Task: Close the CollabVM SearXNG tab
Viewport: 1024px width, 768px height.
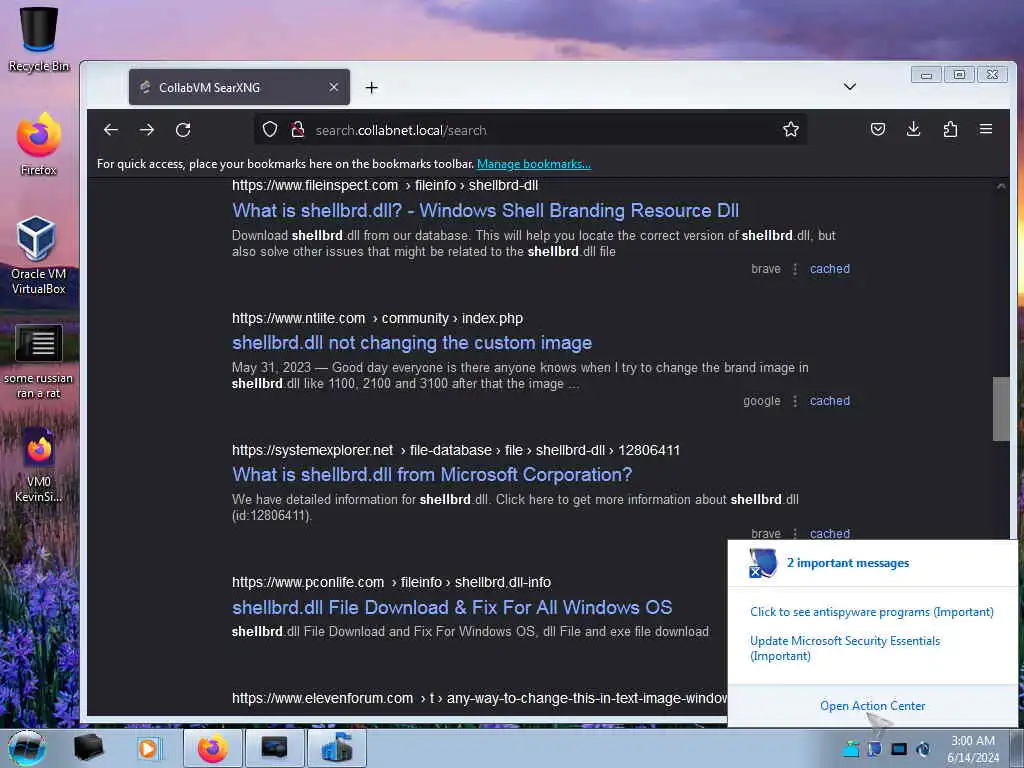Action: point(334,87)
